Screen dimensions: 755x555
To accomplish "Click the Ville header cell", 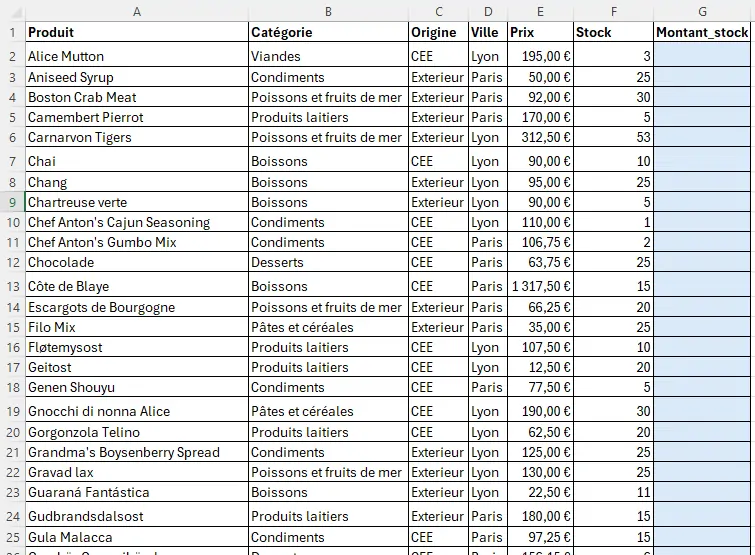I will (x=488, y=32).
